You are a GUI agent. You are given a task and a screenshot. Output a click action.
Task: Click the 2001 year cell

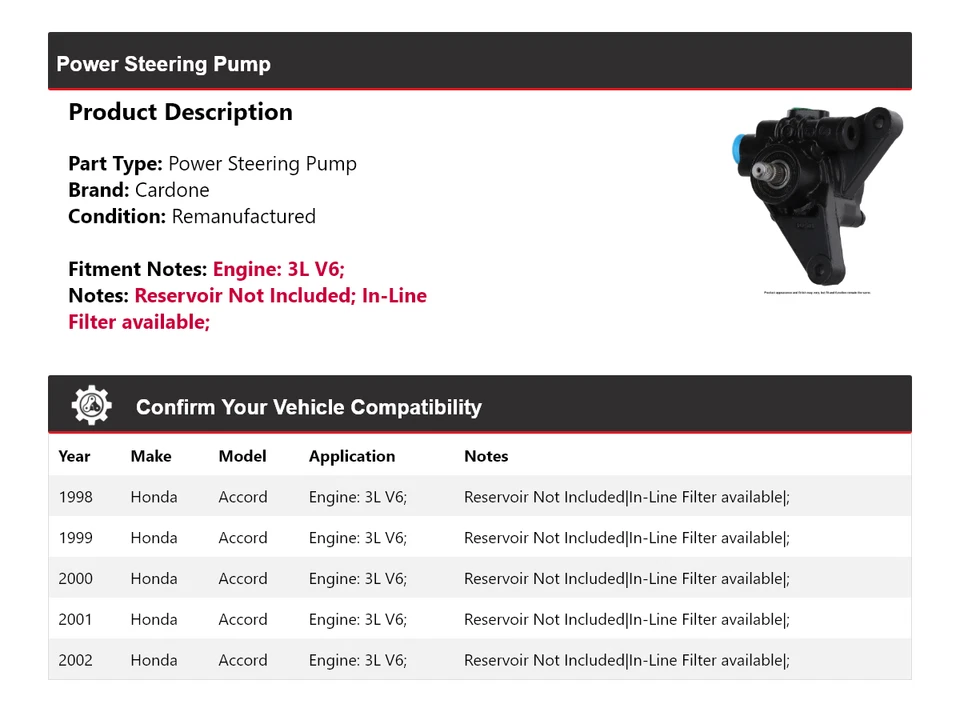point(76,620)
